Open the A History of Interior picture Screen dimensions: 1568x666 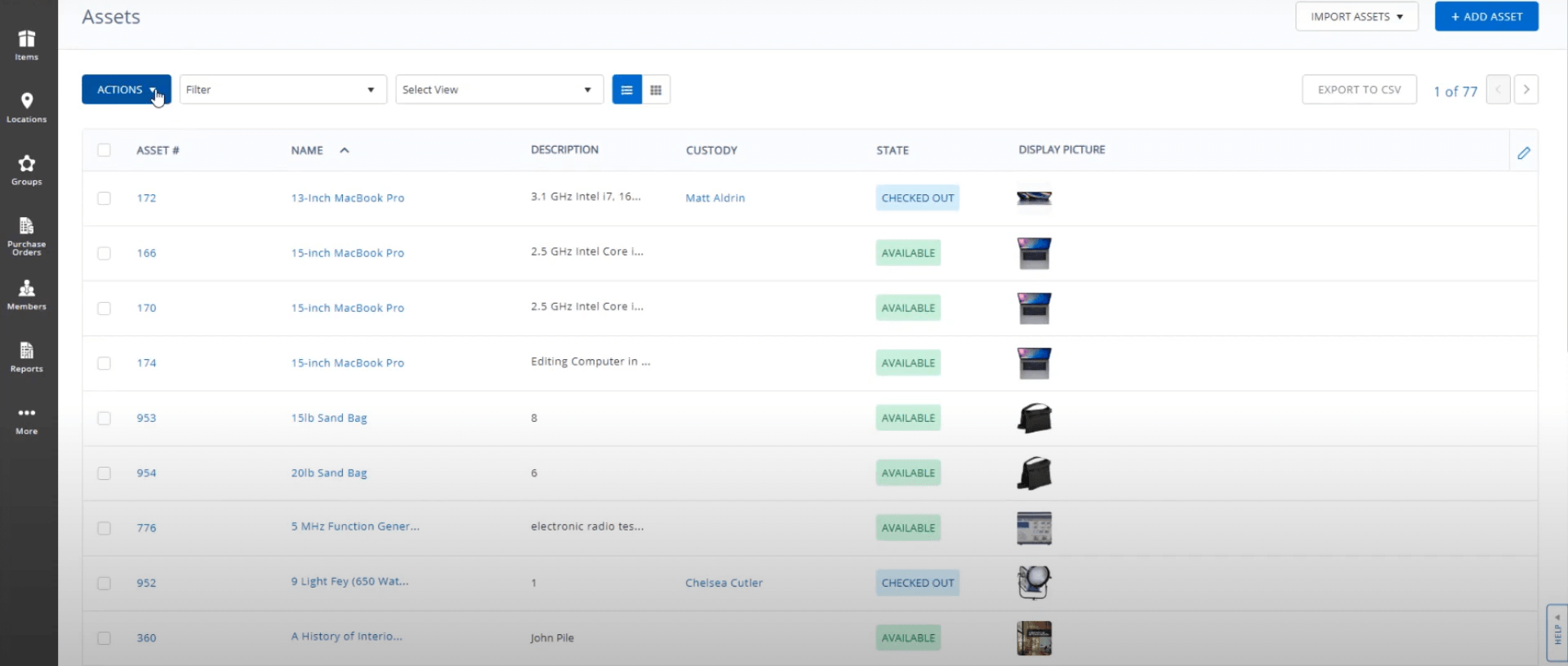tap(1034, 638)
